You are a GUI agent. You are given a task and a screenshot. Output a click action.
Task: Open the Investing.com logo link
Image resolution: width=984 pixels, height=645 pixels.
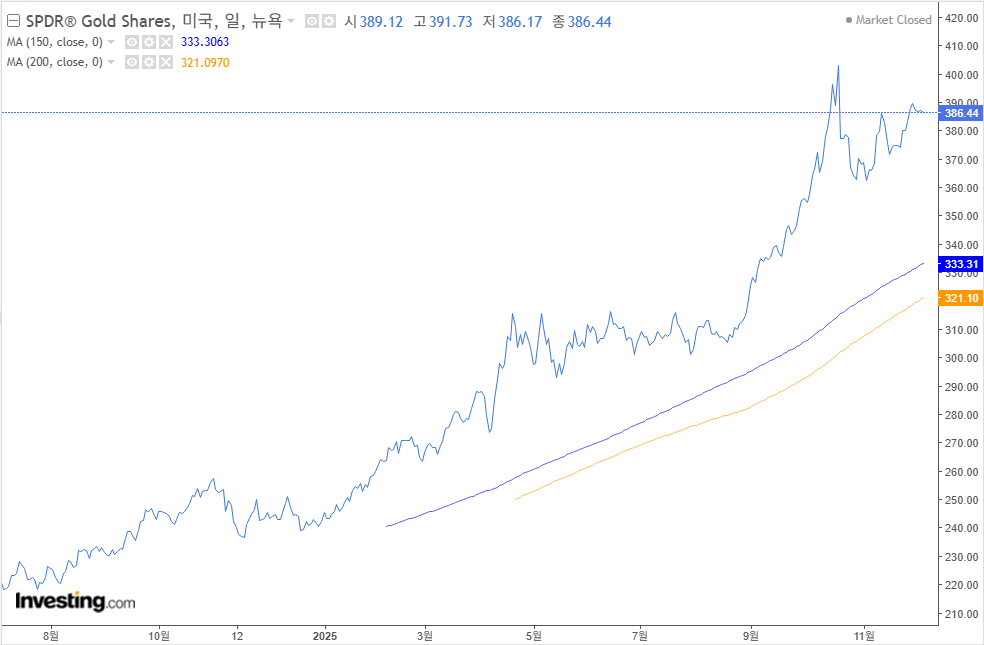[x=75, y=601]
